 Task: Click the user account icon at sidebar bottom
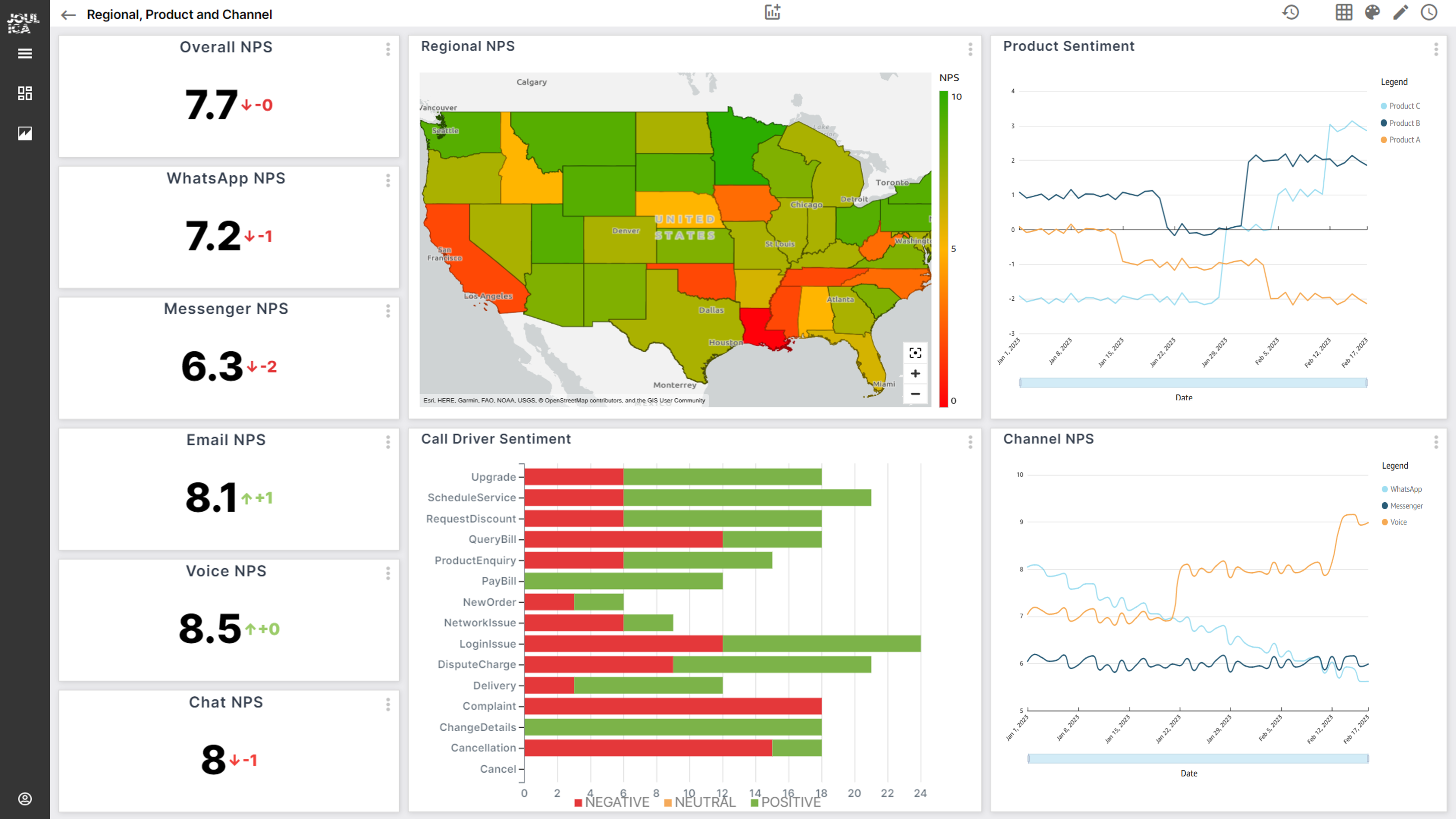pos(24,799)
